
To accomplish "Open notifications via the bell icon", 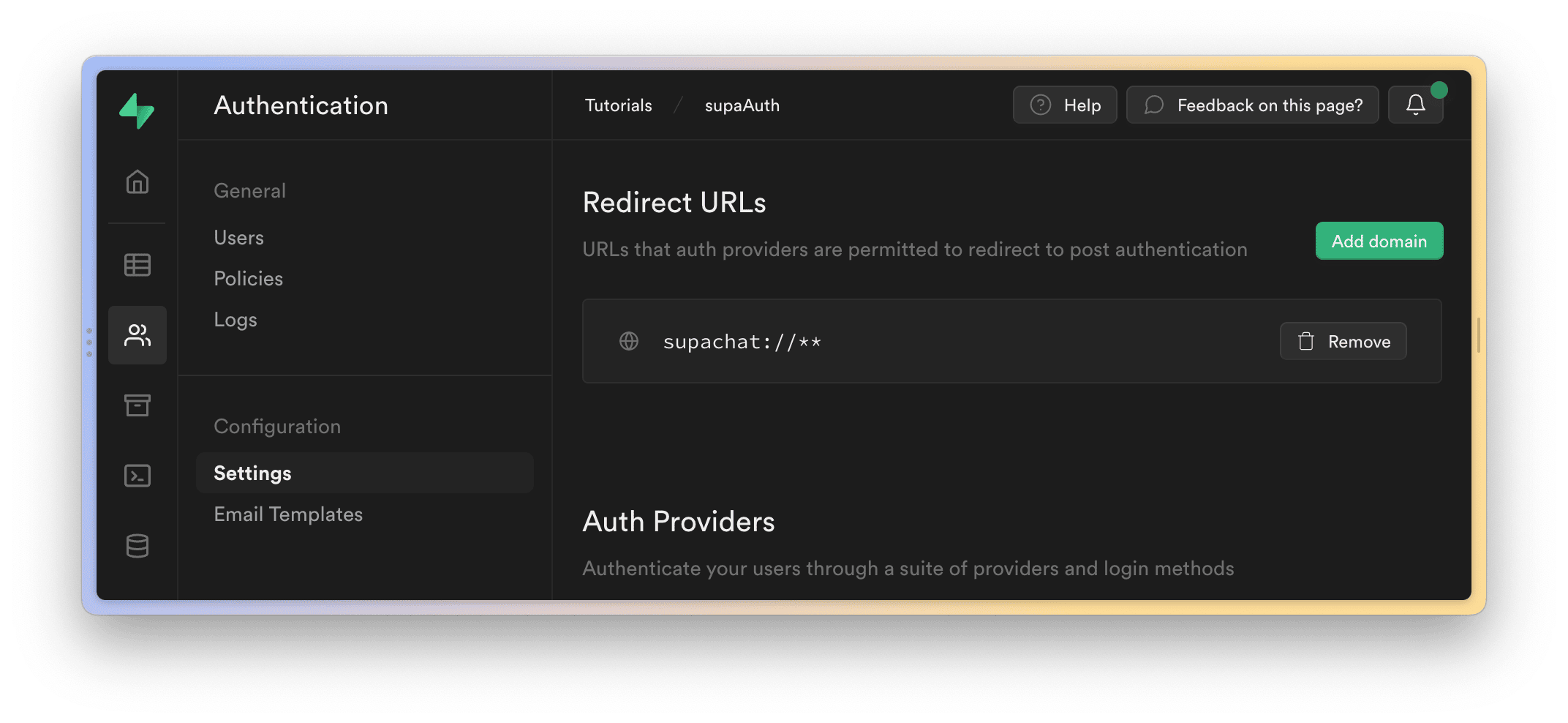I will [1415, 104].
